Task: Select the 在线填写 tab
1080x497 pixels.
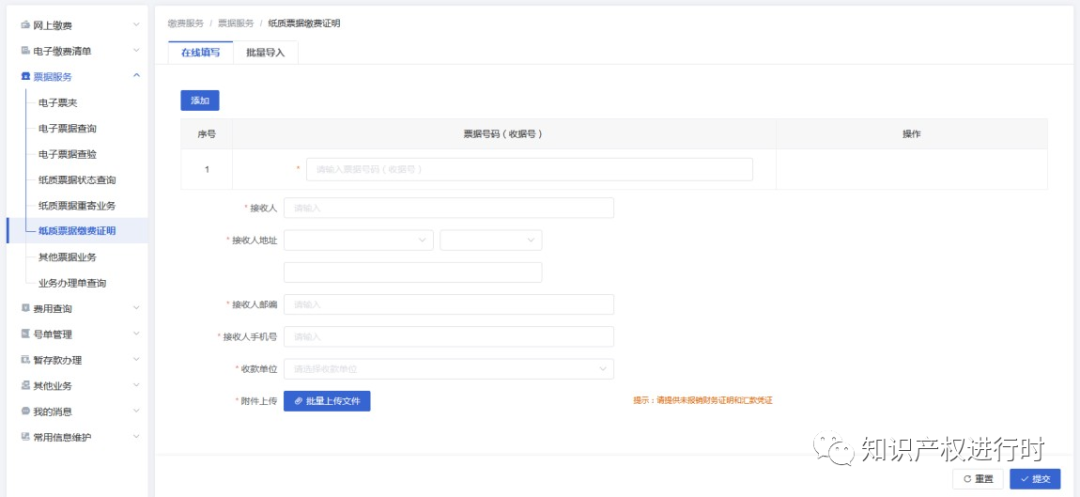Action: click(x=200, y=53)
